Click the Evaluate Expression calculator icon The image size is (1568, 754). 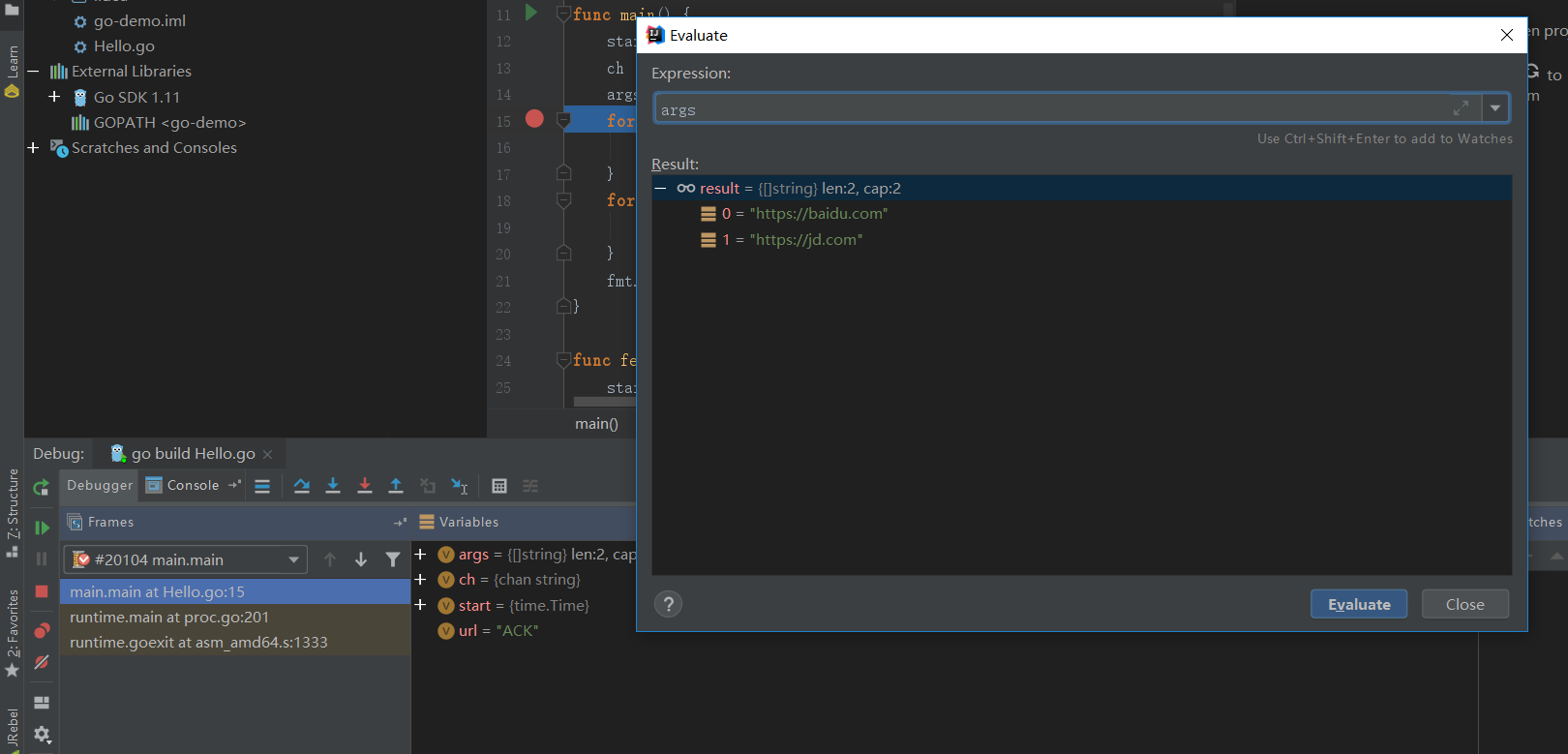click(x=499, y=486)
